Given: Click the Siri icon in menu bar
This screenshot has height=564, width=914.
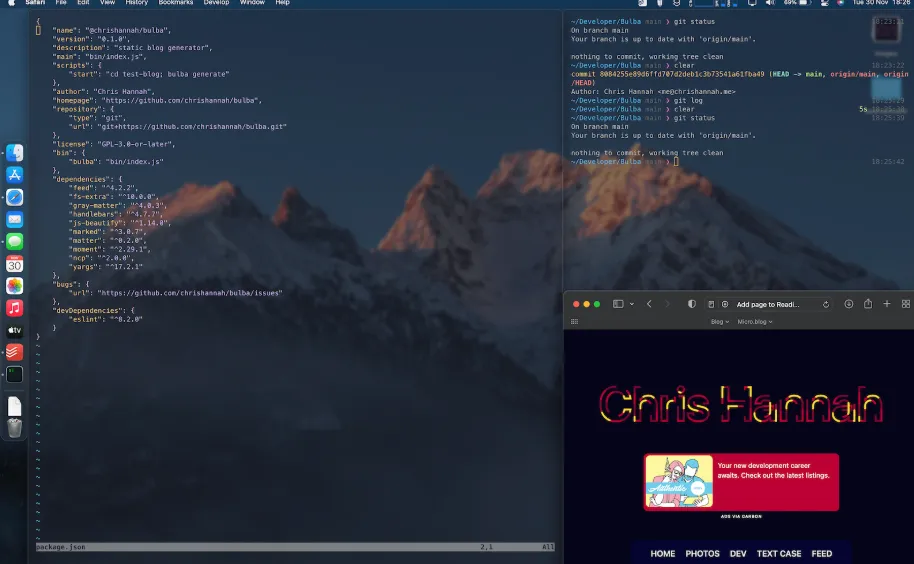Looking at the screenshot, I should pos(841,2).
